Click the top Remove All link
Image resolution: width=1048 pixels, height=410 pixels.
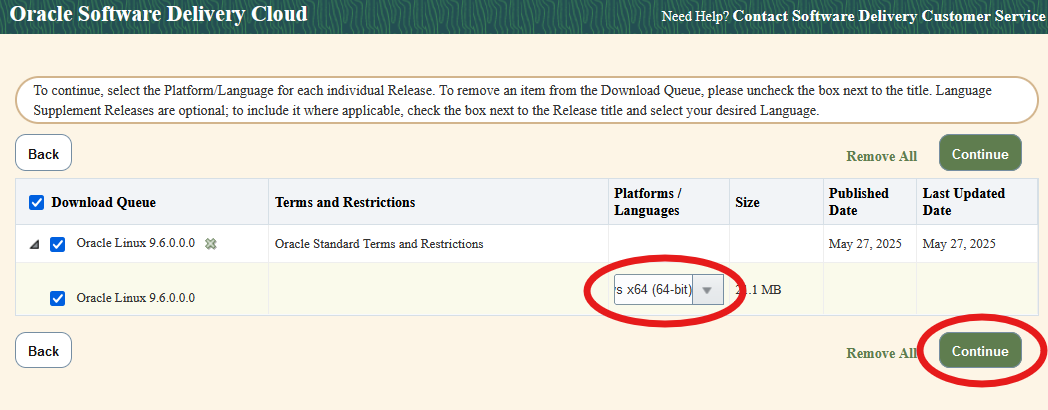(x=882, y=156)
